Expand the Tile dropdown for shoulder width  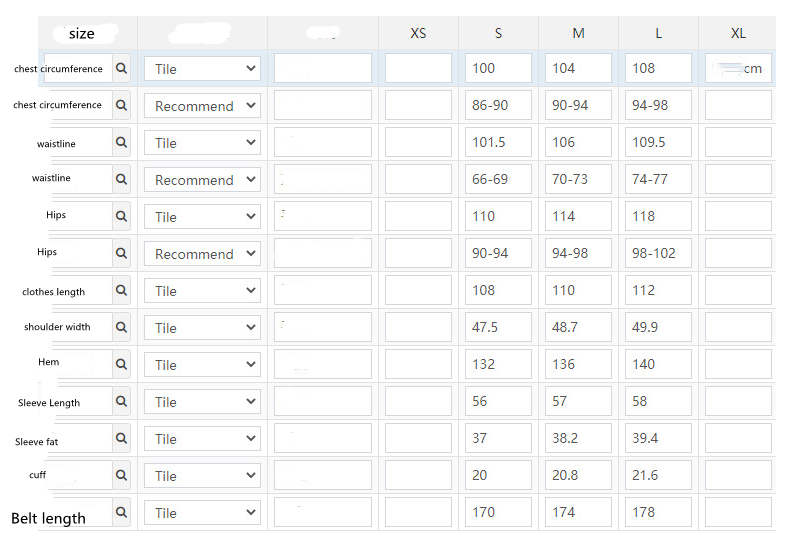[x=202, y=328]
